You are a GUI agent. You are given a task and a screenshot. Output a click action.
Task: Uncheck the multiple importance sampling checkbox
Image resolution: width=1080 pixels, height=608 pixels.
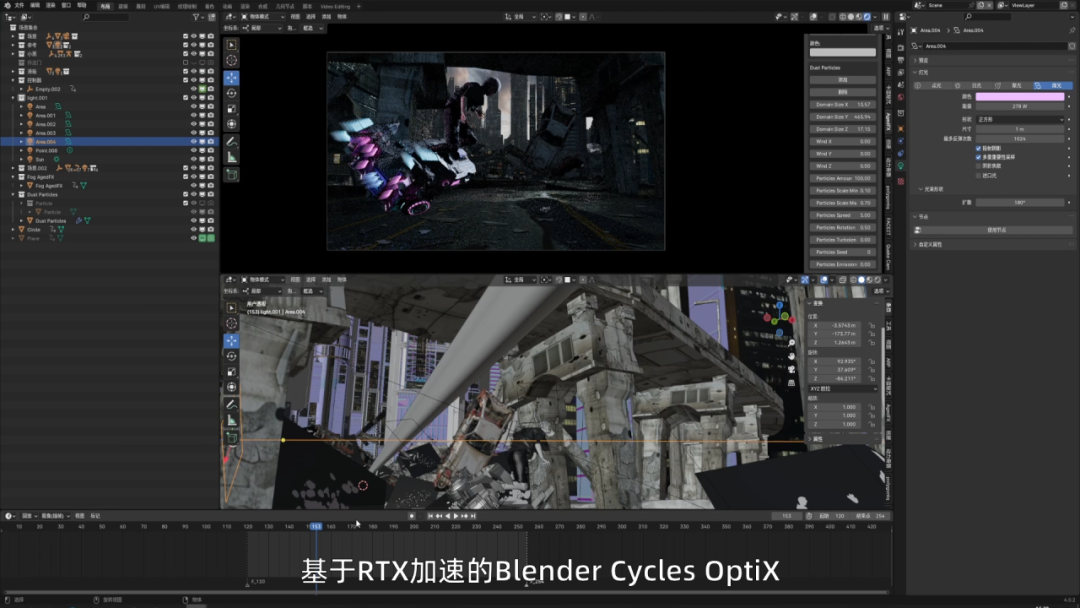[978, 157]
